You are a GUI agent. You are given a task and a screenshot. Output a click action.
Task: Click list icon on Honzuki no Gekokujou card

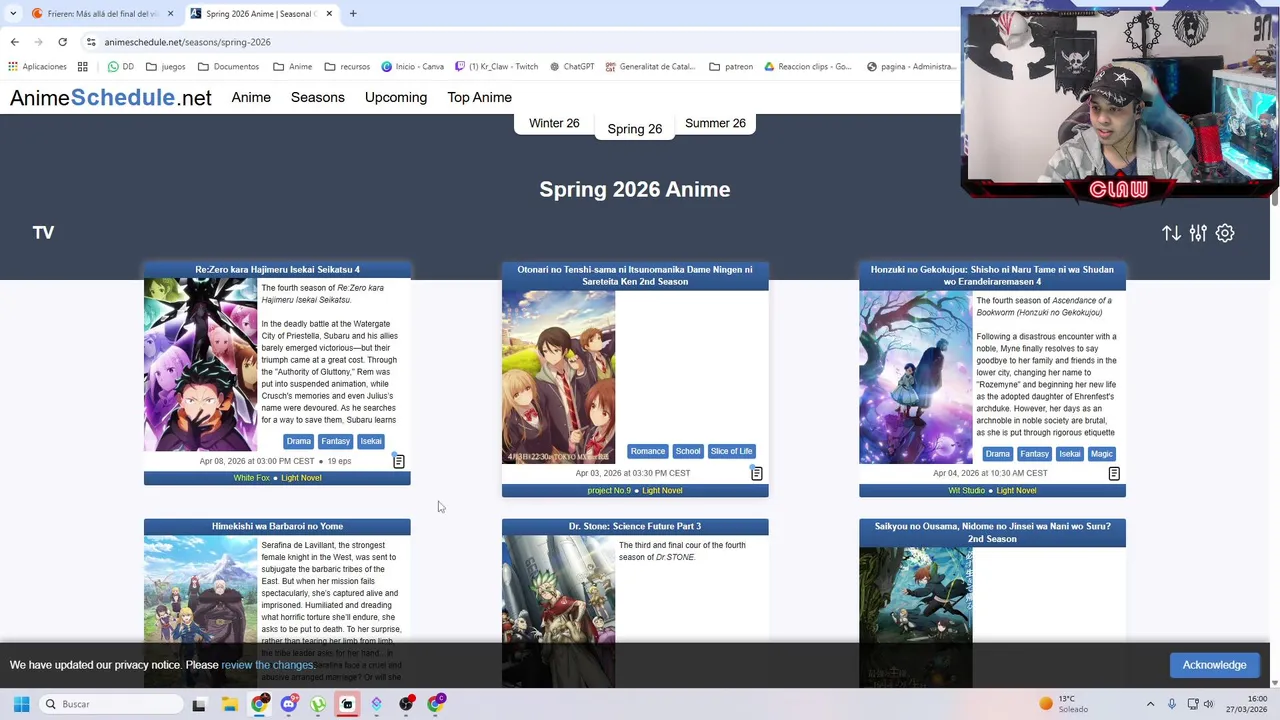click(x=1113, y=473)
